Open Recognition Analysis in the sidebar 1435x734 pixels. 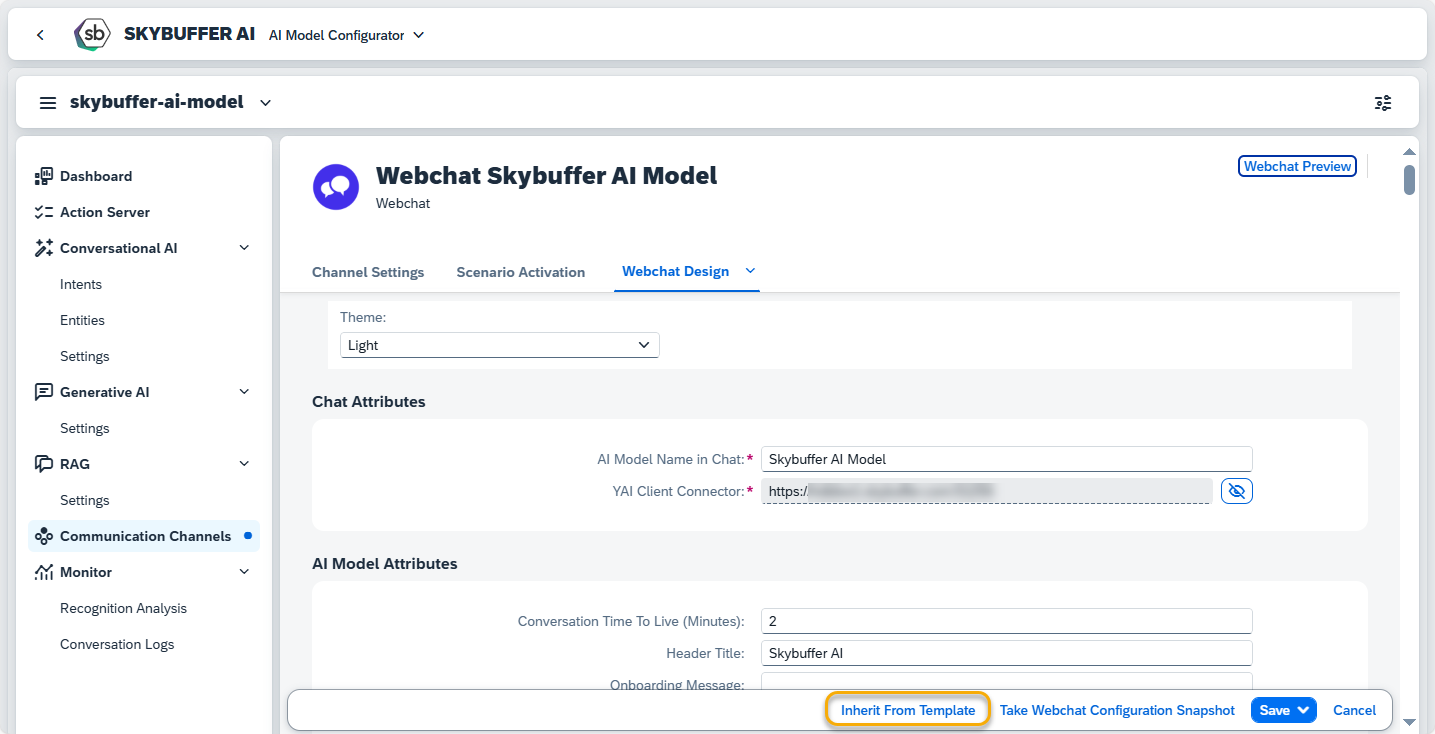[x=123, y=608]
